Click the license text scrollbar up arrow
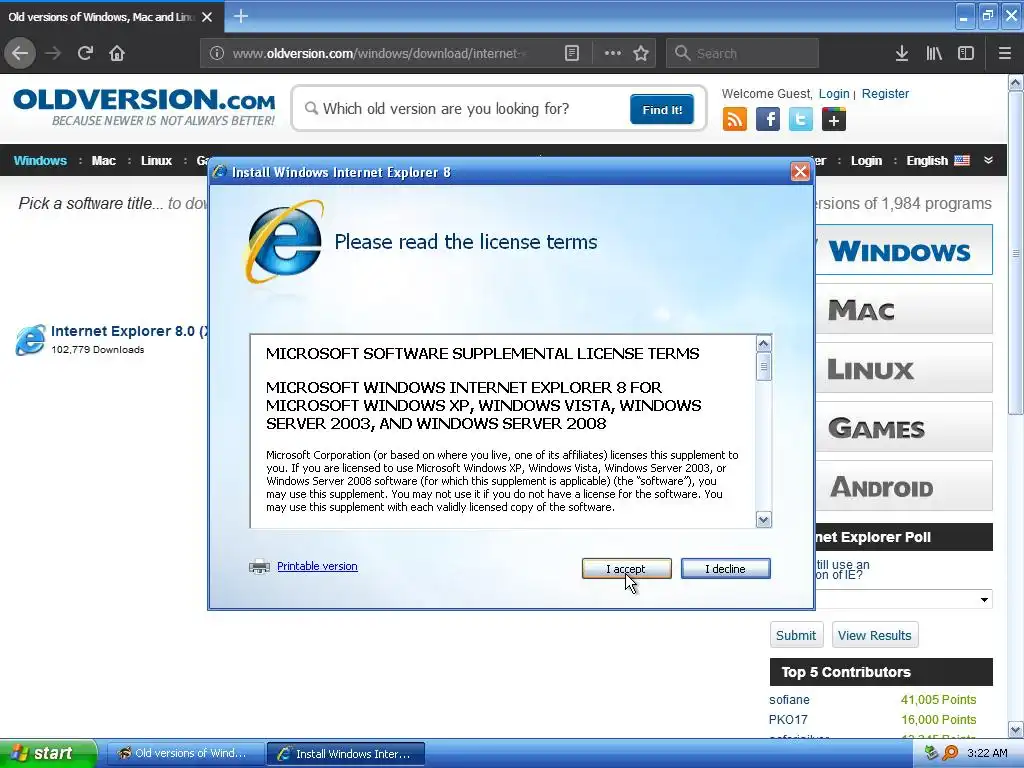This screenshot has height=768, width=1024. pyautogui.click(x=763, y=344)
